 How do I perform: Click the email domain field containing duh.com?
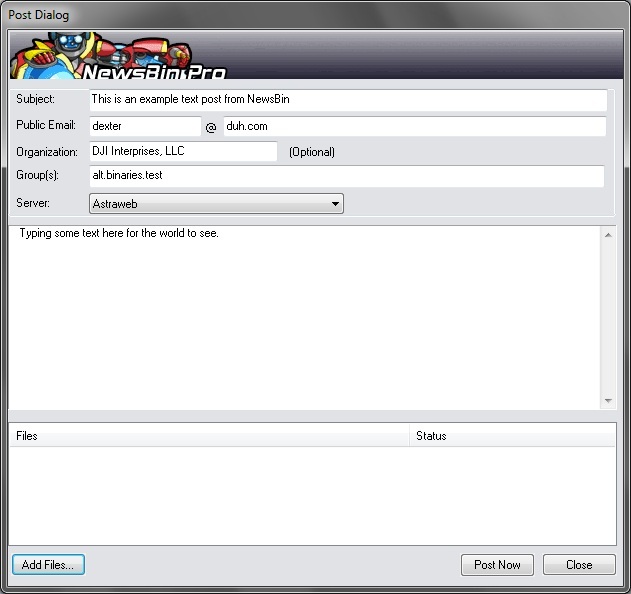414,126
